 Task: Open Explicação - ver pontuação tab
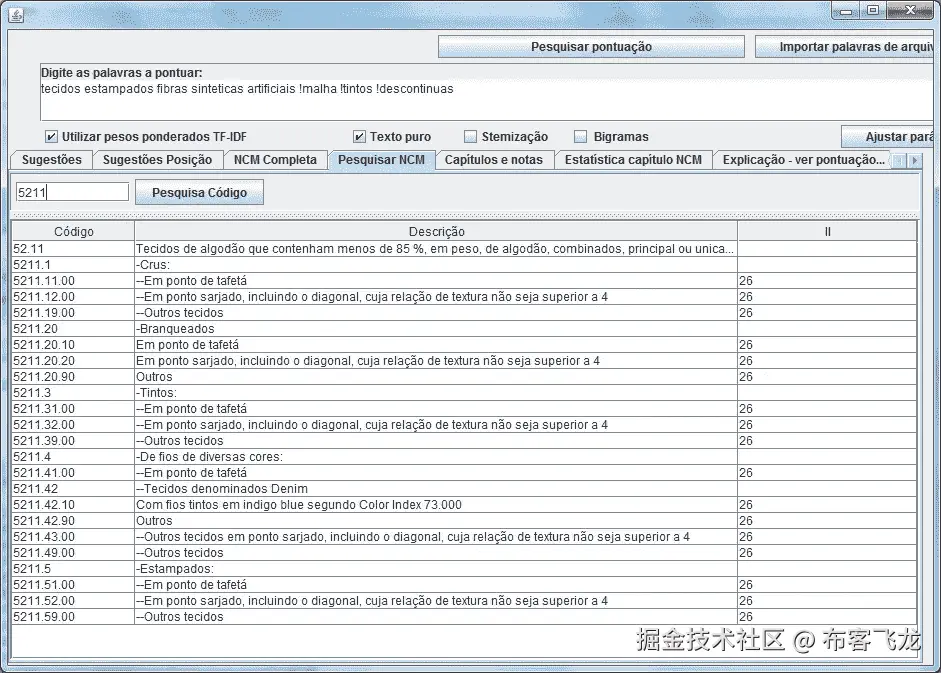803,160
